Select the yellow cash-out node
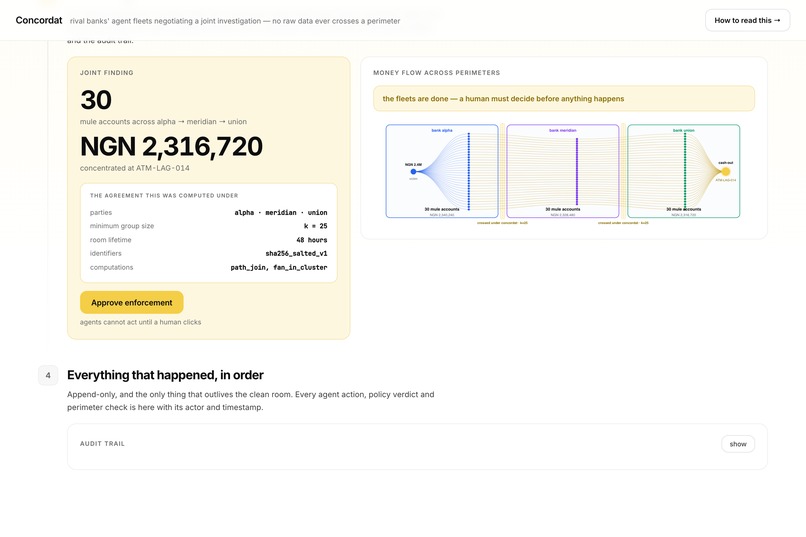 tap(725, 171)
